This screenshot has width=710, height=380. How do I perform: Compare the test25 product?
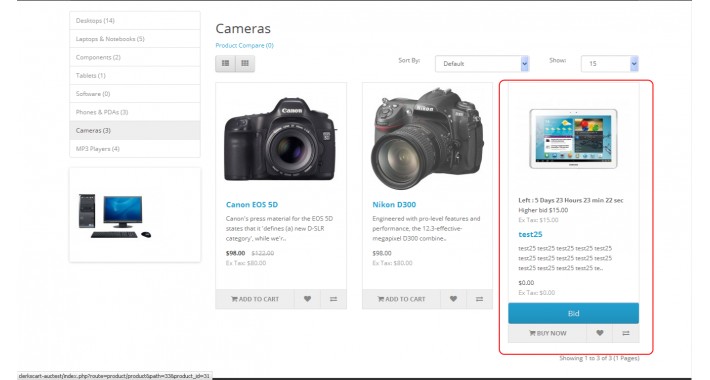[626, 333]
